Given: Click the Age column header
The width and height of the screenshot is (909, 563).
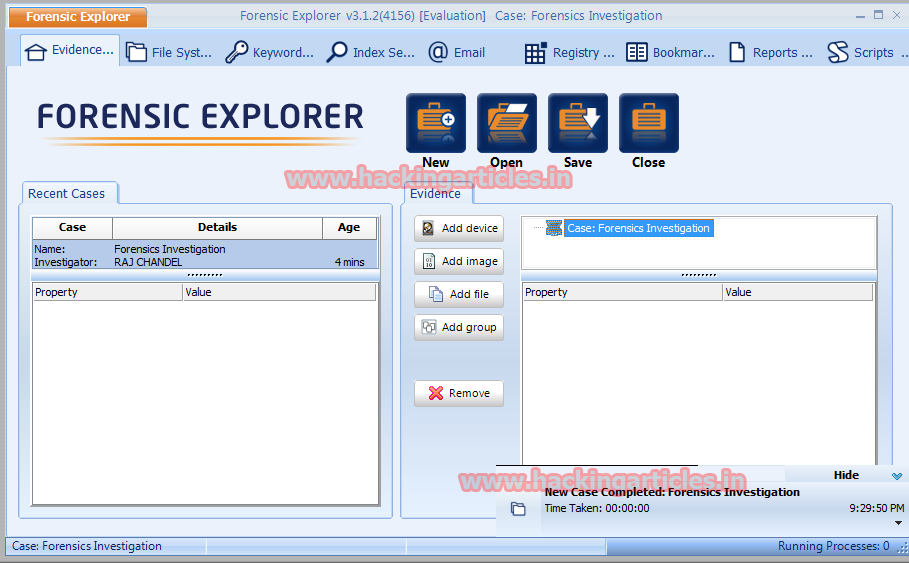Looking at the screenshot, I should click(350, 227).
